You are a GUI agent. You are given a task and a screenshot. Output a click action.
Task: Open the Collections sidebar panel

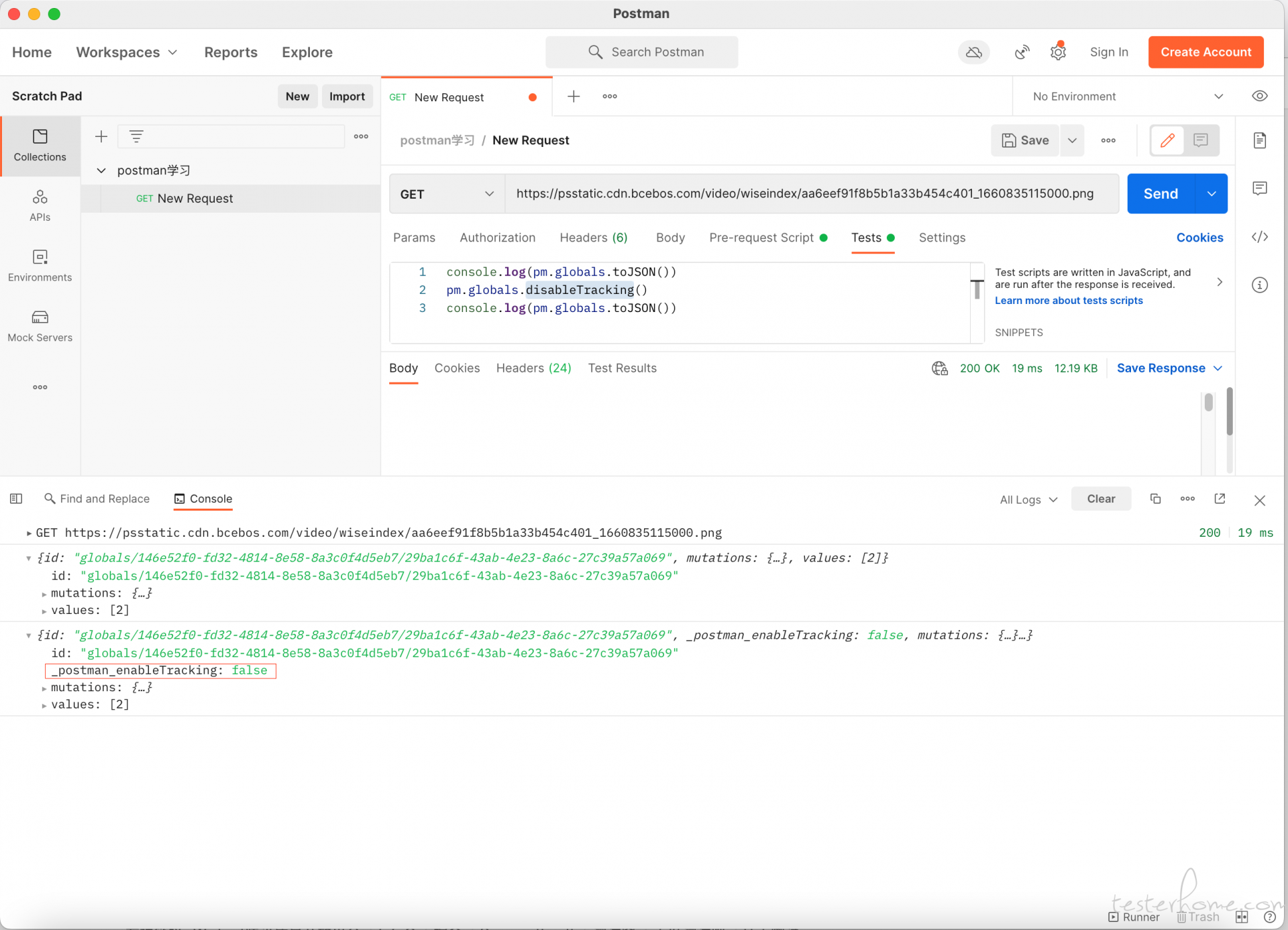pyautogui.click(x=40, y=146)
